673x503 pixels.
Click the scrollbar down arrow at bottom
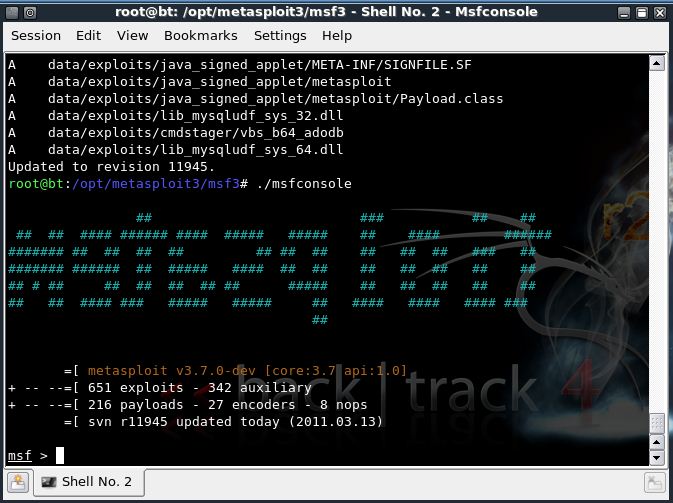[657, 457]
